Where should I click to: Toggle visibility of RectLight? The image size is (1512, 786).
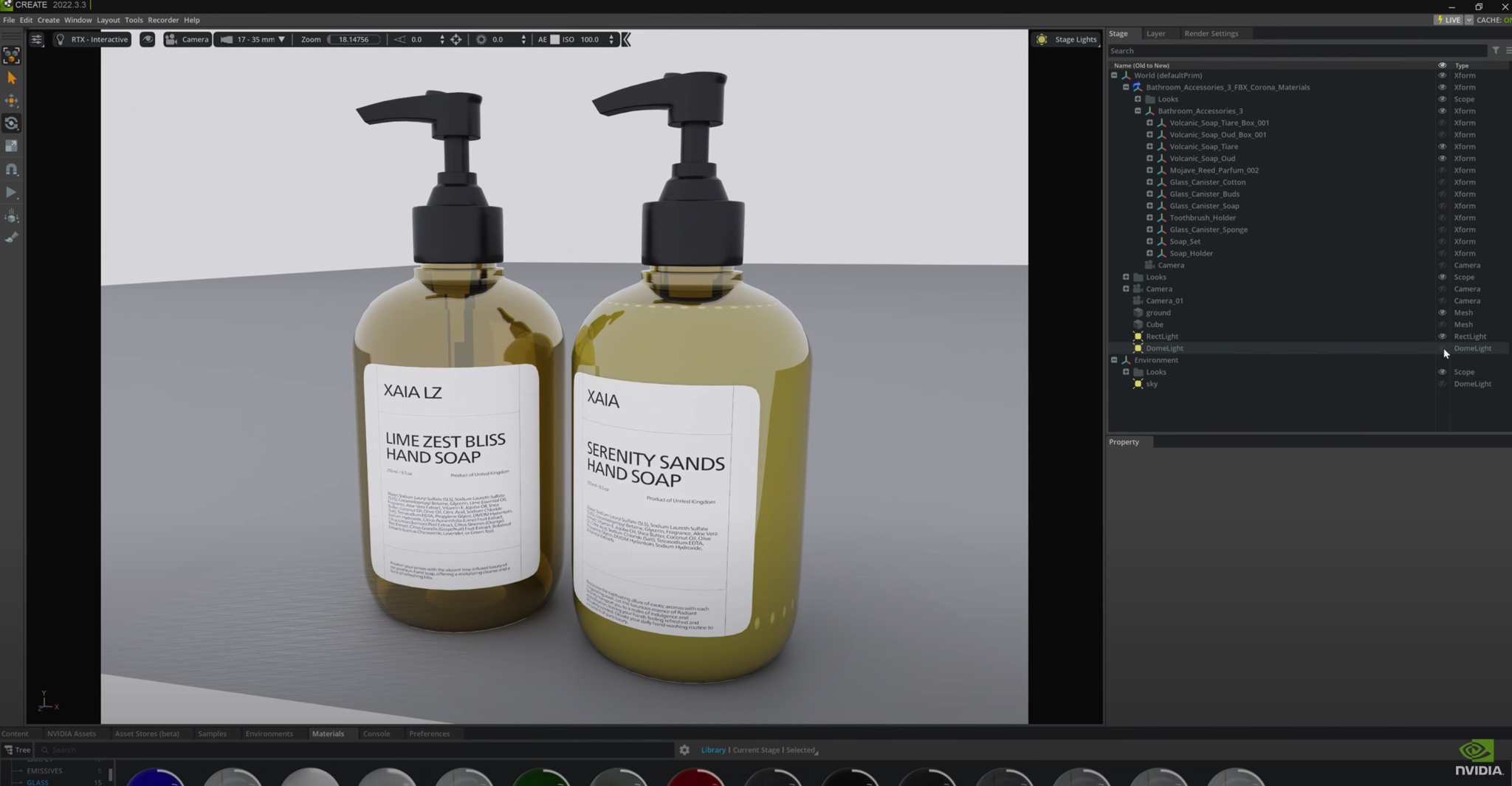pos(1442,336)
